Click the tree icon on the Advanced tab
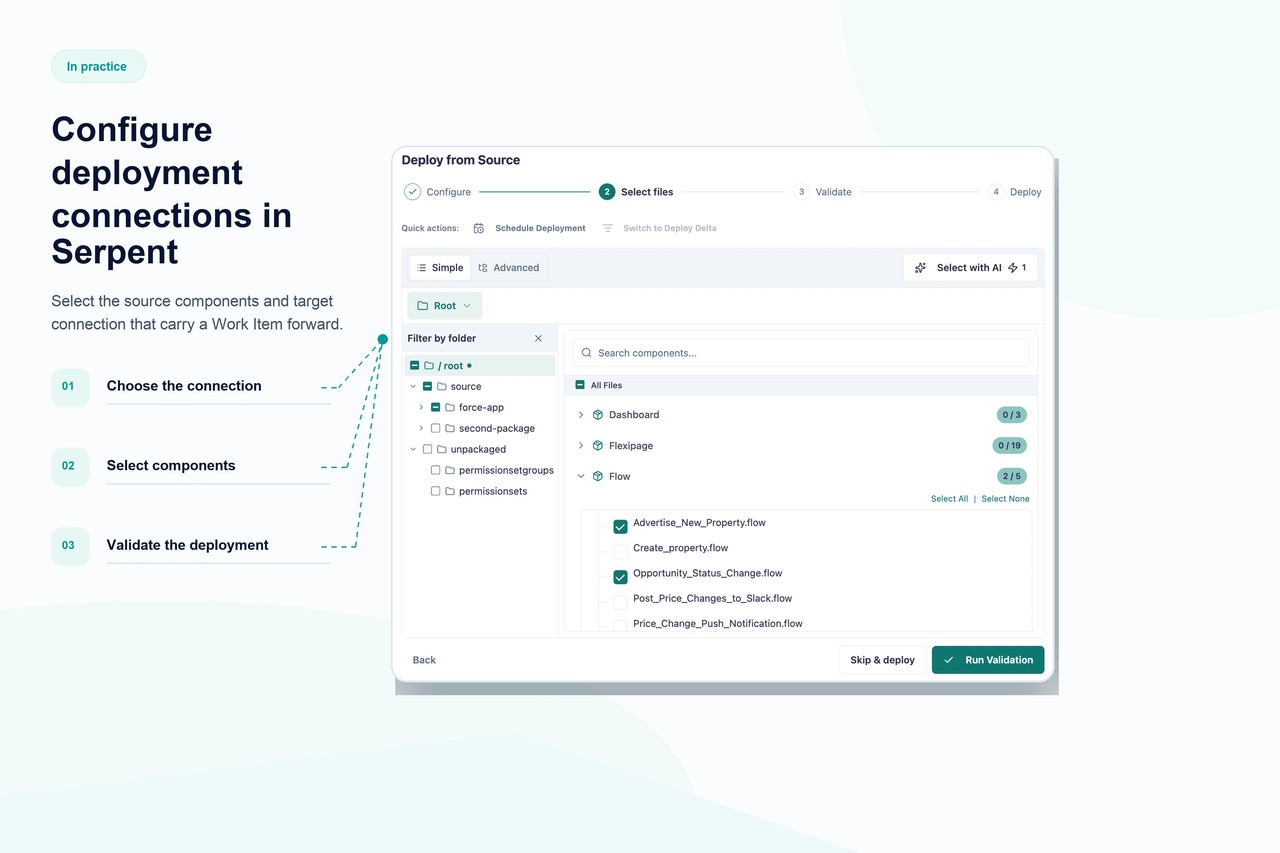Image resolution: width=1280 pixels, height=853 pixels. (483, 268)
